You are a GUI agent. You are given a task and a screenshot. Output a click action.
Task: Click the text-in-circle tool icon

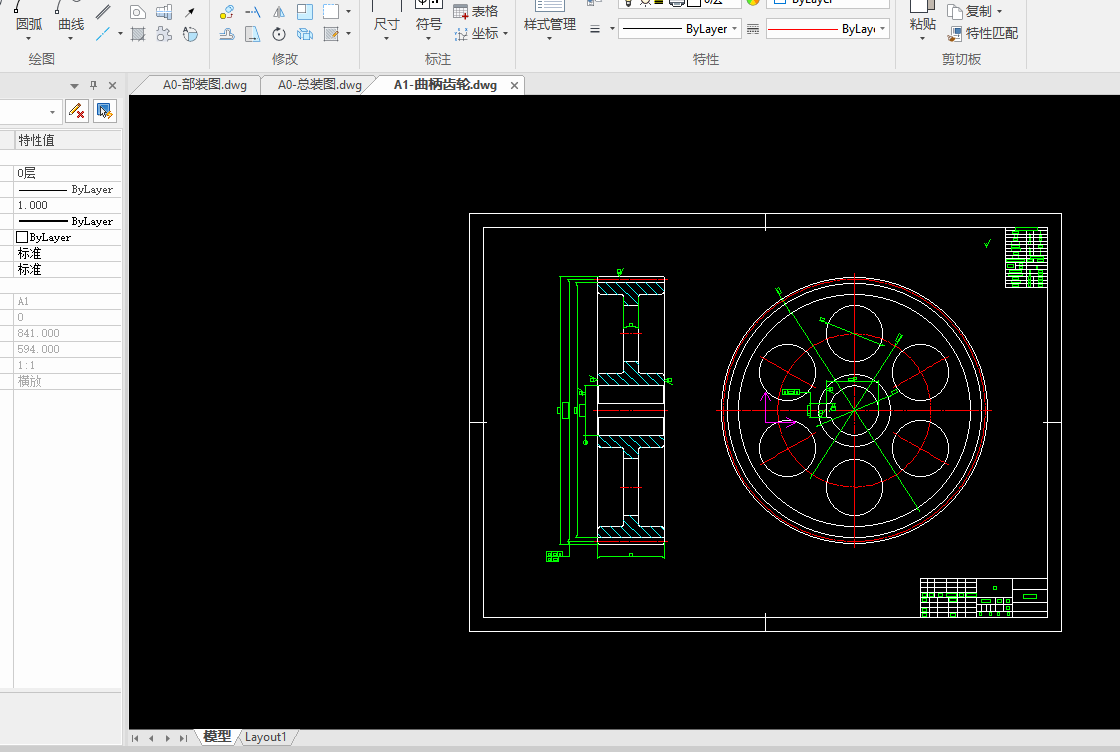click(x=190, y=34)
